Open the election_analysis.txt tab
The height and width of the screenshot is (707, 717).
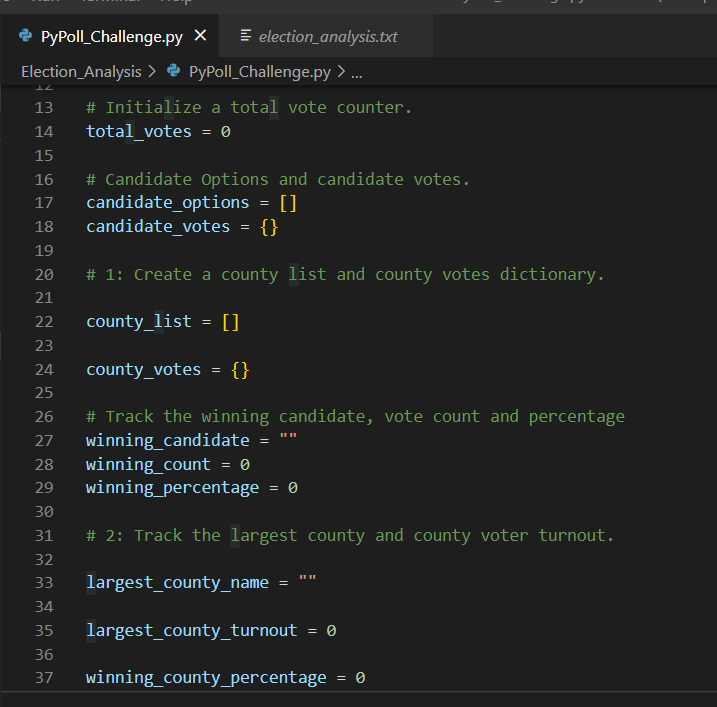click(326, 36)
